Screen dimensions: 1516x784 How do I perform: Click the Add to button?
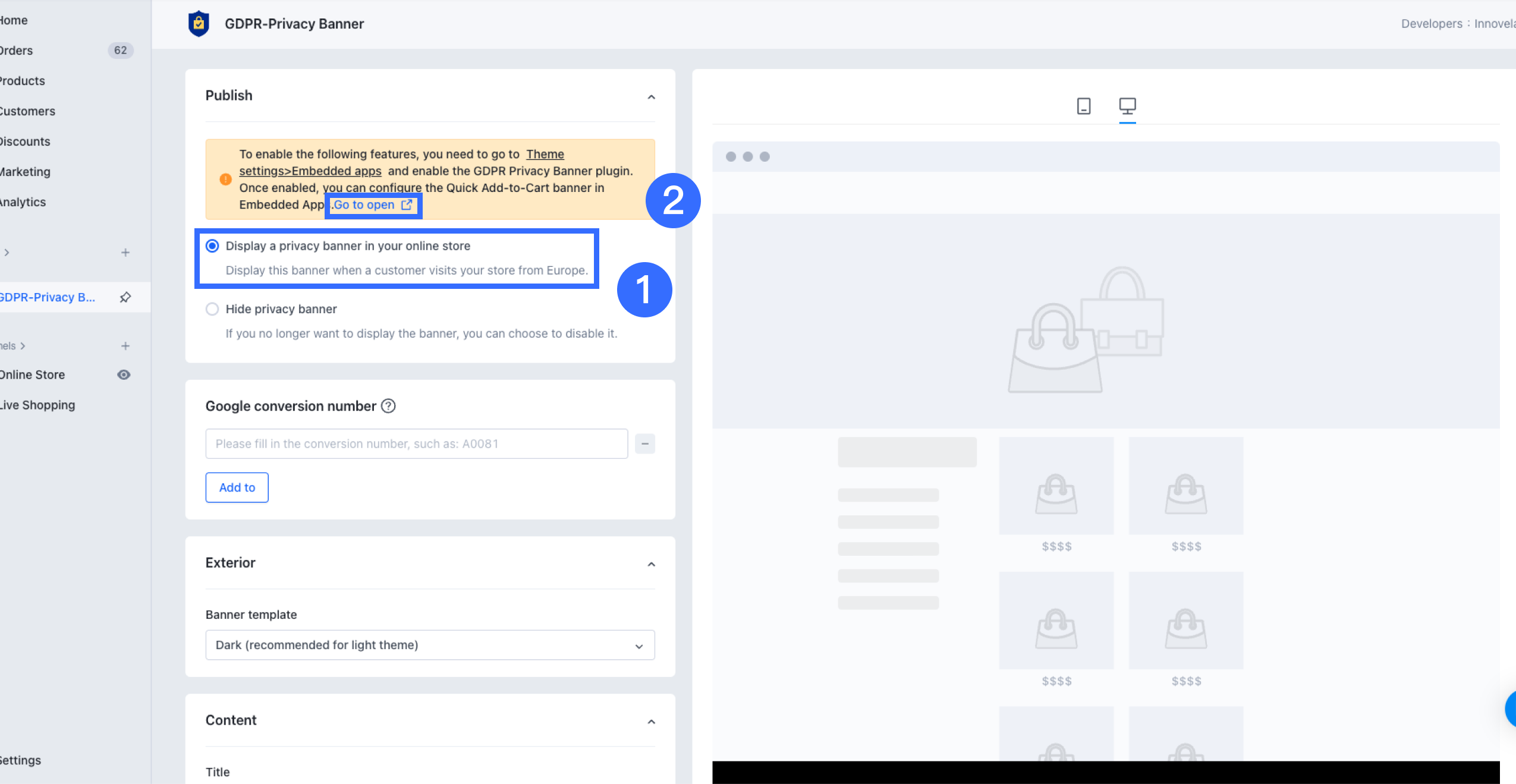coord(237,487)
